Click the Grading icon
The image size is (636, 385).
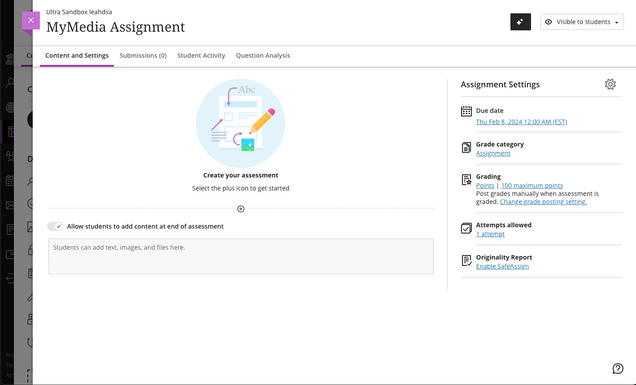pyautogui.click(x=466, y=179)
